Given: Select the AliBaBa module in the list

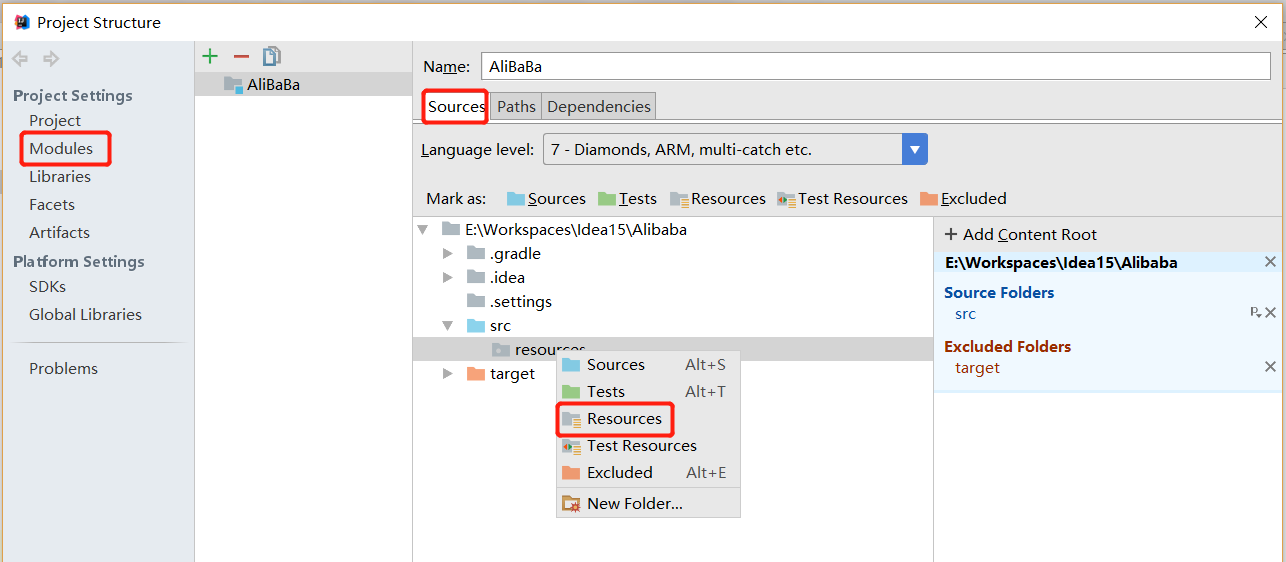Looking at the screenshot, I should (x=304, y=84).
